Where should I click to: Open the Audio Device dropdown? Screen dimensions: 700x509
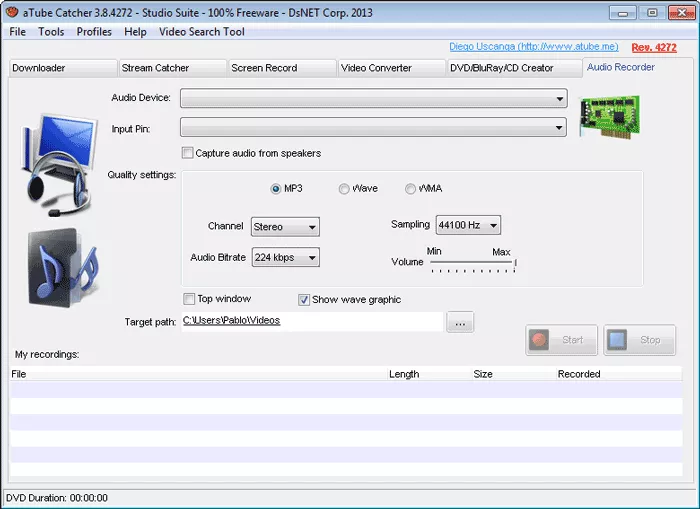[x=374, y=98]
